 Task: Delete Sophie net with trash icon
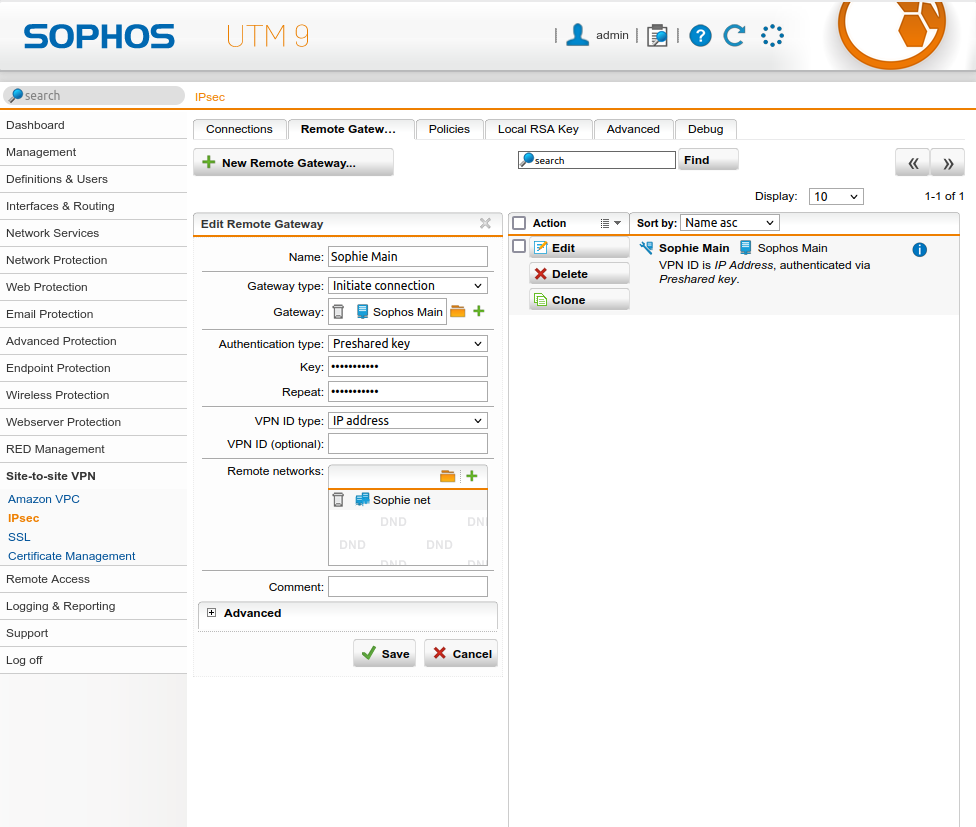(x=338, y=500)
